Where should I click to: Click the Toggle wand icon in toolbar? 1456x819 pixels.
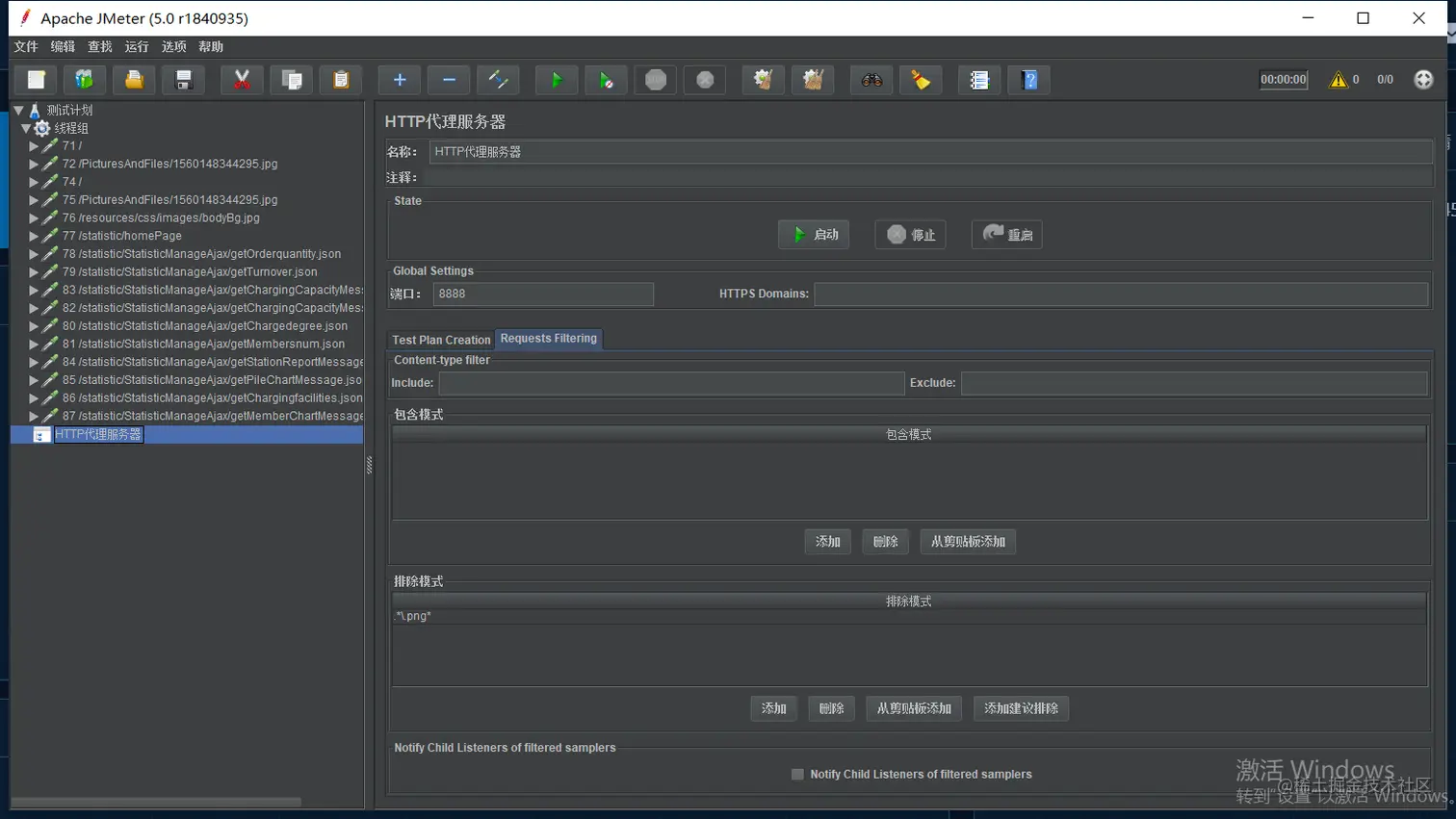click(498, 80)
